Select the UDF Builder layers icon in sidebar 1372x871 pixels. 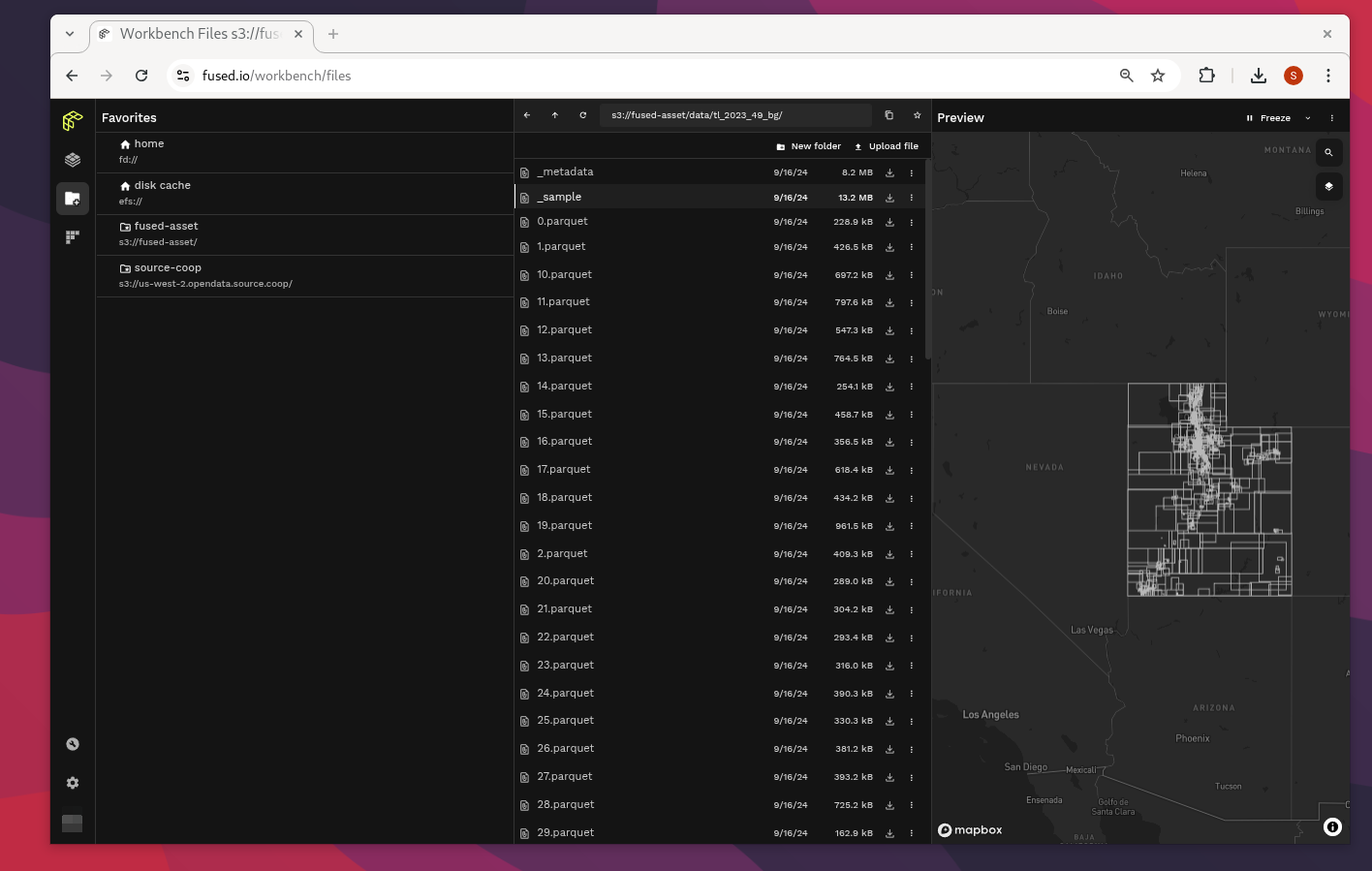72,159
